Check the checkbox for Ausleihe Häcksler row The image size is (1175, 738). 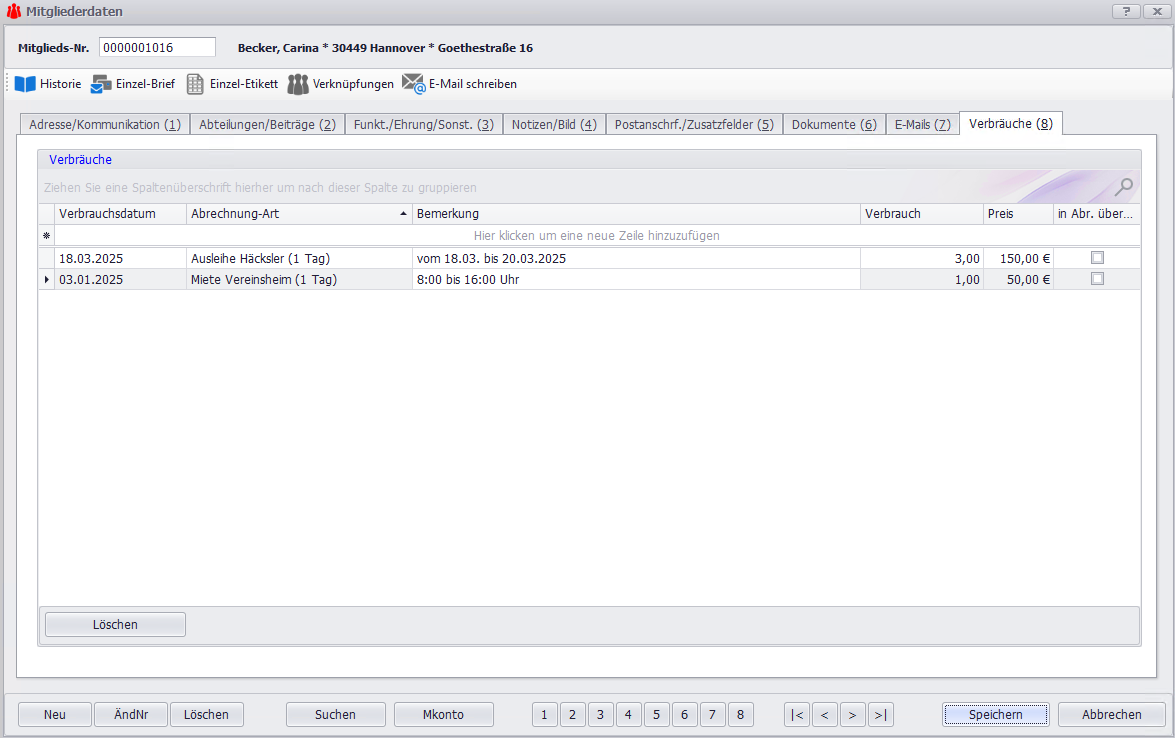pyautogui.click(x=1097, y=258)
